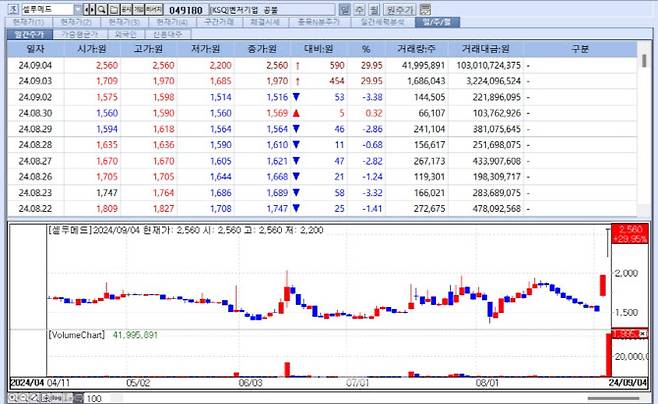Switch to the 현재가(2) tab
This screenshot has height=404, width=658.
tap(76, 22)
